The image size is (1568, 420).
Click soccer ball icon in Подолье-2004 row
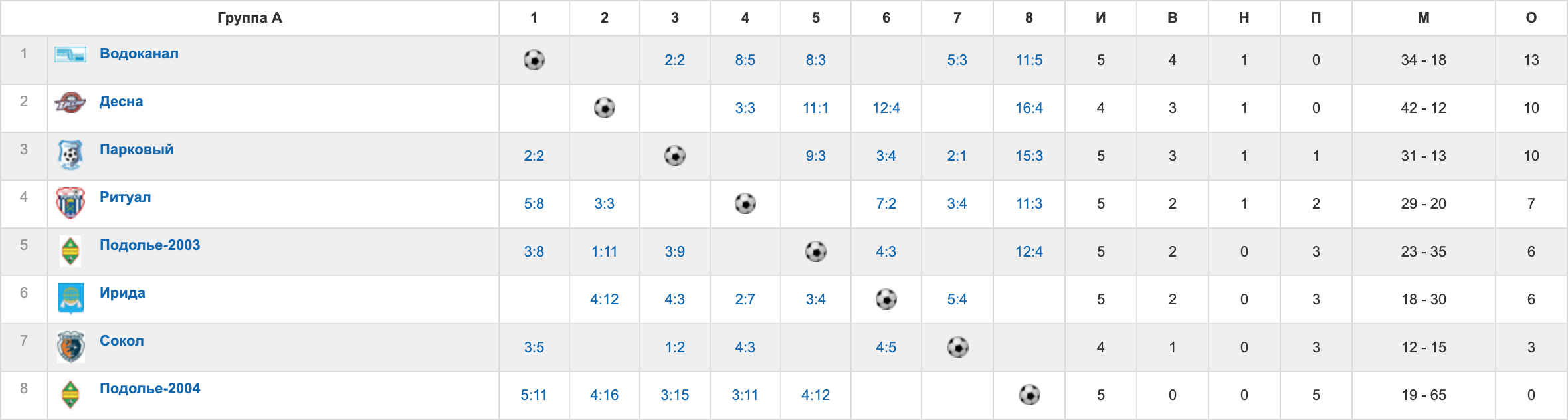1030,395
